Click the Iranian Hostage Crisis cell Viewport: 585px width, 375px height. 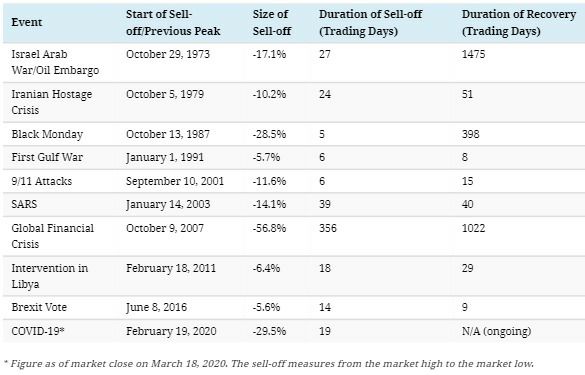click(x=51, y=102)
